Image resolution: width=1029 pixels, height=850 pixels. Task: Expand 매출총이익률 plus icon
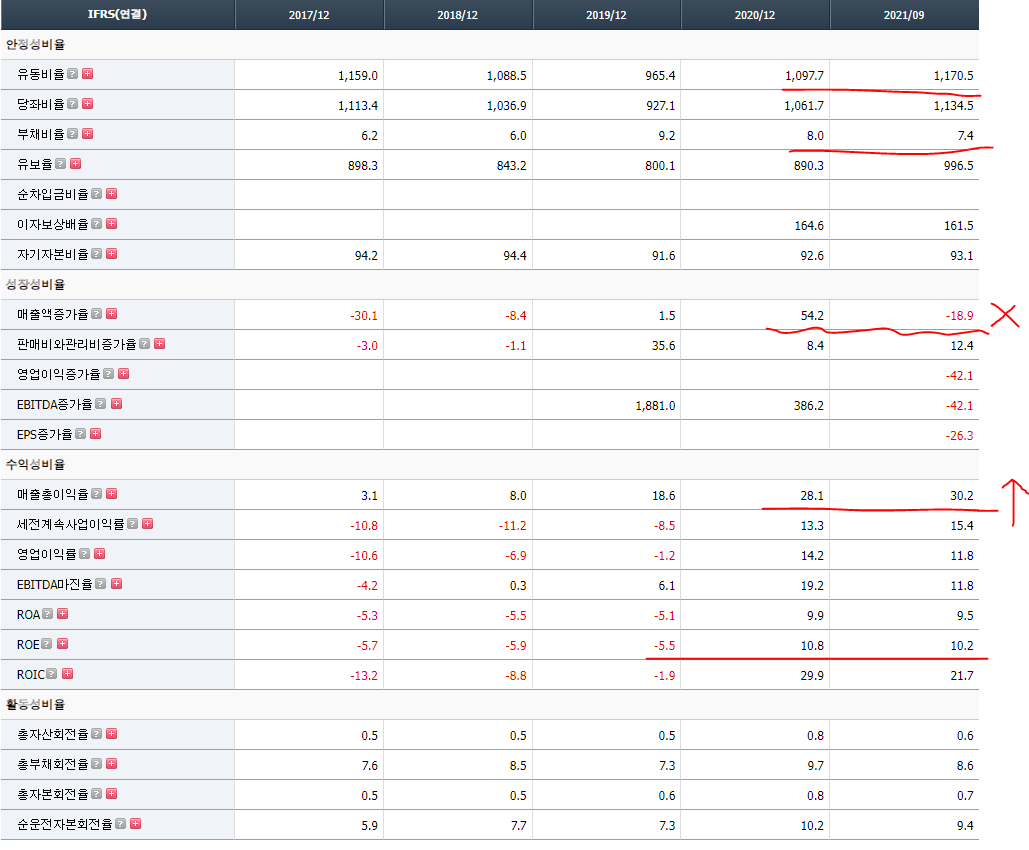[x=112, y=494]
